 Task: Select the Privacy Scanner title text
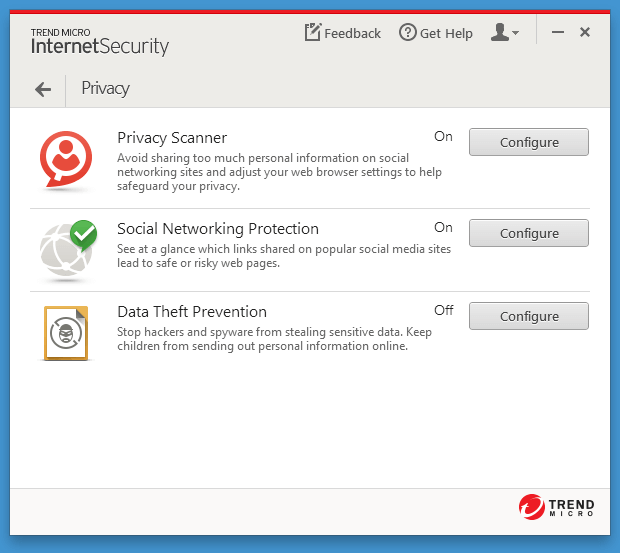[x=172, y=138]
